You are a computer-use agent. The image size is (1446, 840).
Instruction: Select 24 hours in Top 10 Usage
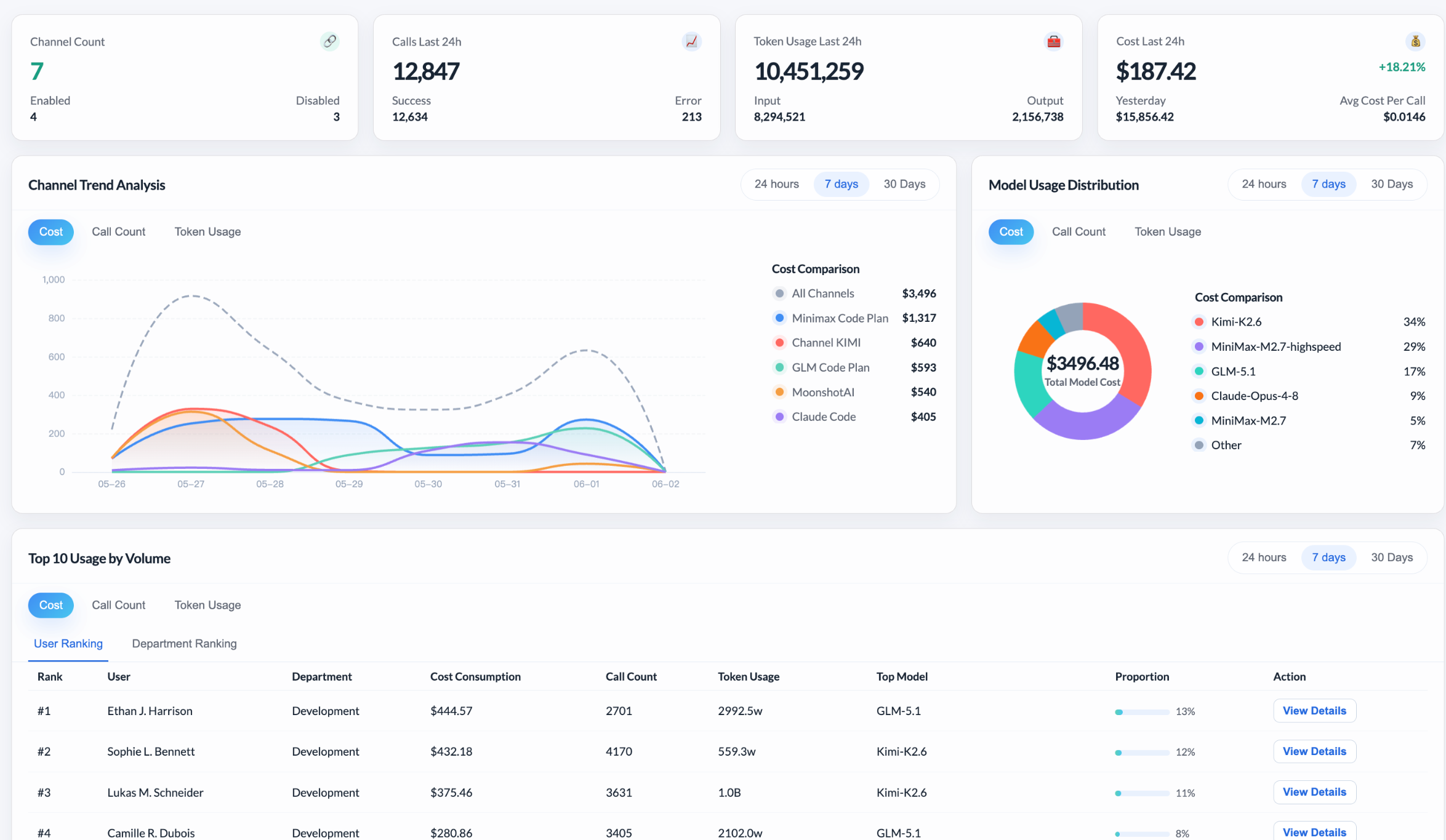(1264, 558)
